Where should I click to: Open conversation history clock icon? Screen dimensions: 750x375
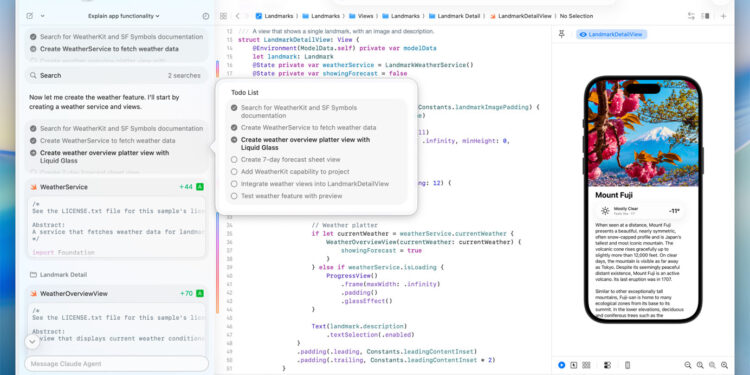(206, 16)
